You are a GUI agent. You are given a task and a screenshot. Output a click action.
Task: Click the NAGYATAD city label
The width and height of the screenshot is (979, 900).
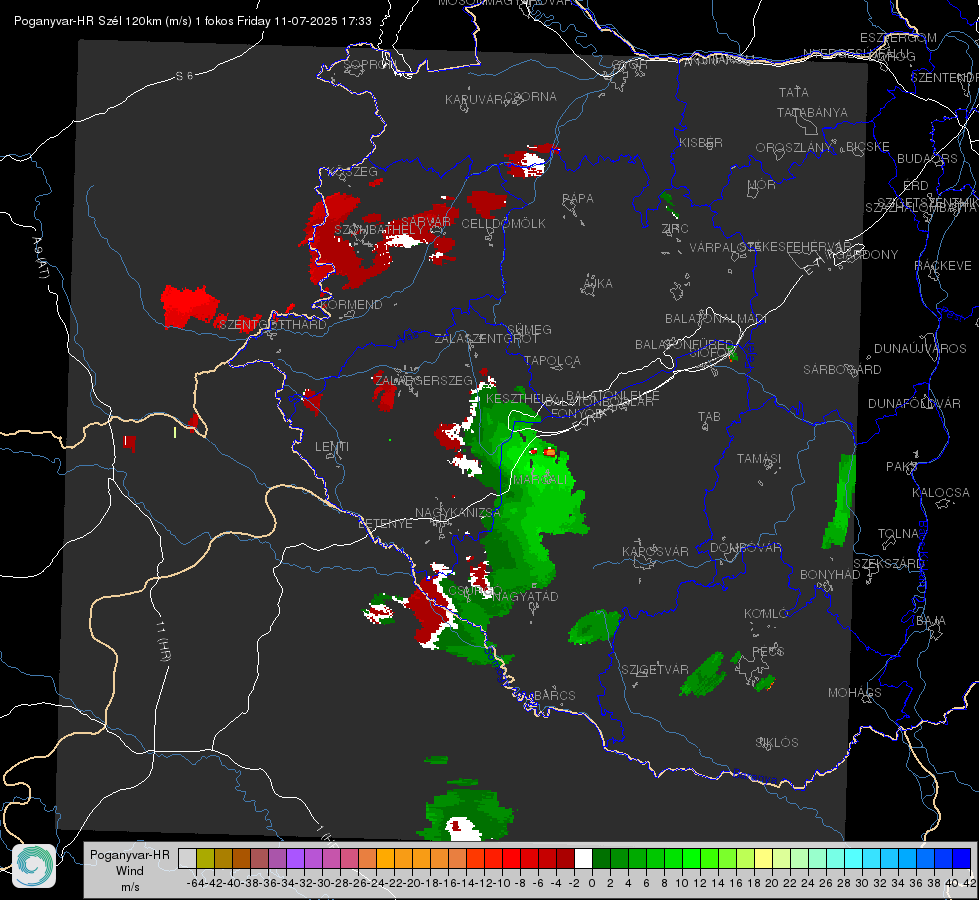coord(525,596)
